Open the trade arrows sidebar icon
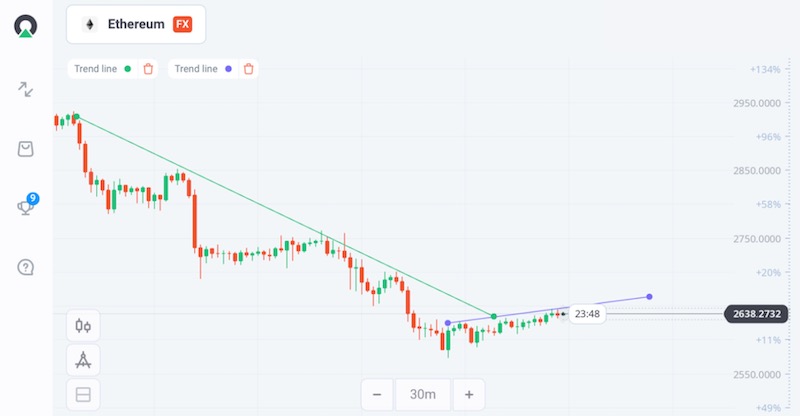800x416 pixels. point(26,90)
